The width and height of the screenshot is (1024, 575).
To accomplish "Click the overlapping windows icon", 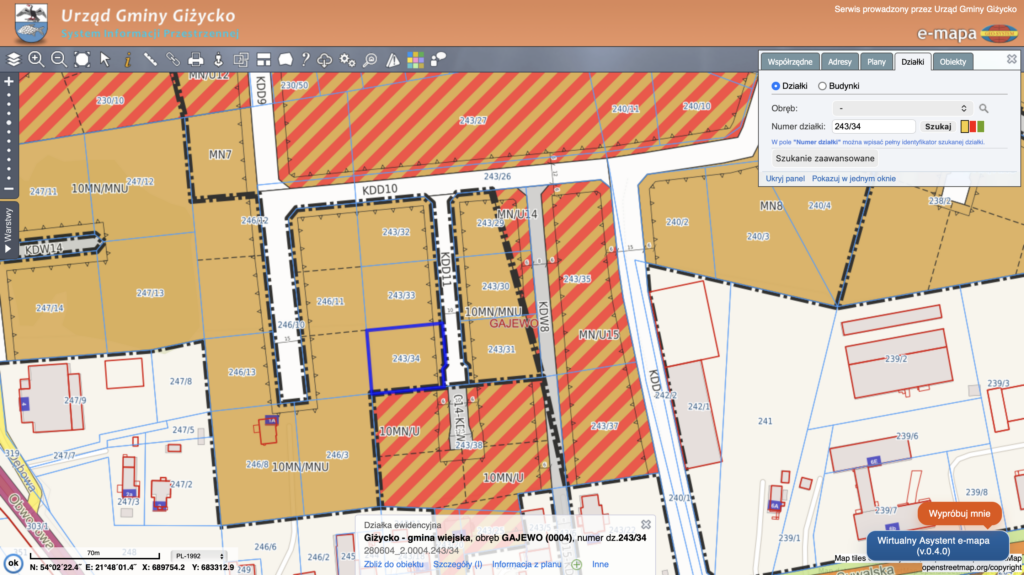I will click(x=241, y=59).
